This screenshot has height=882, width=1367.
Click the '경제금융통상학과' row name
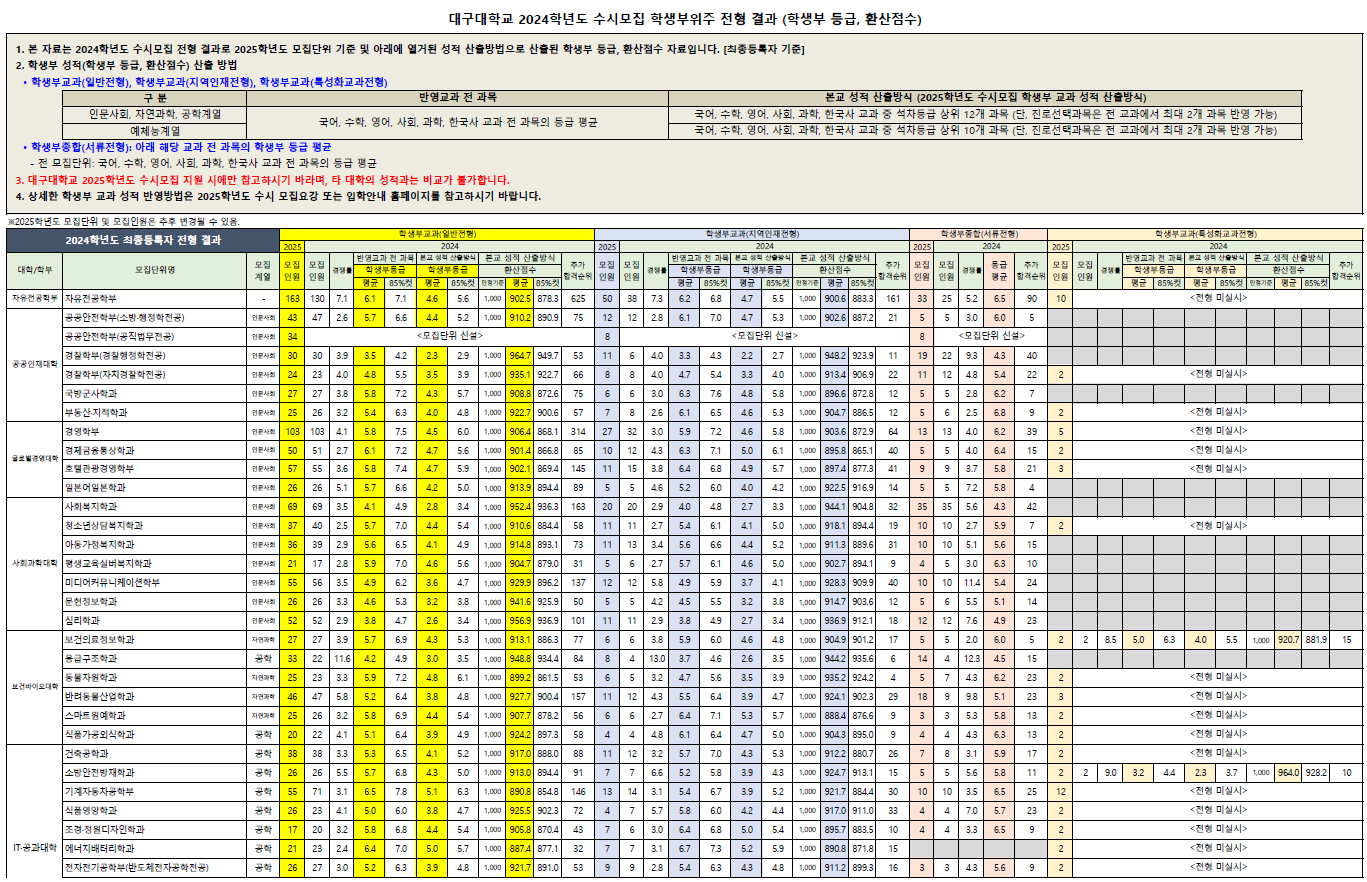[154, 450]
